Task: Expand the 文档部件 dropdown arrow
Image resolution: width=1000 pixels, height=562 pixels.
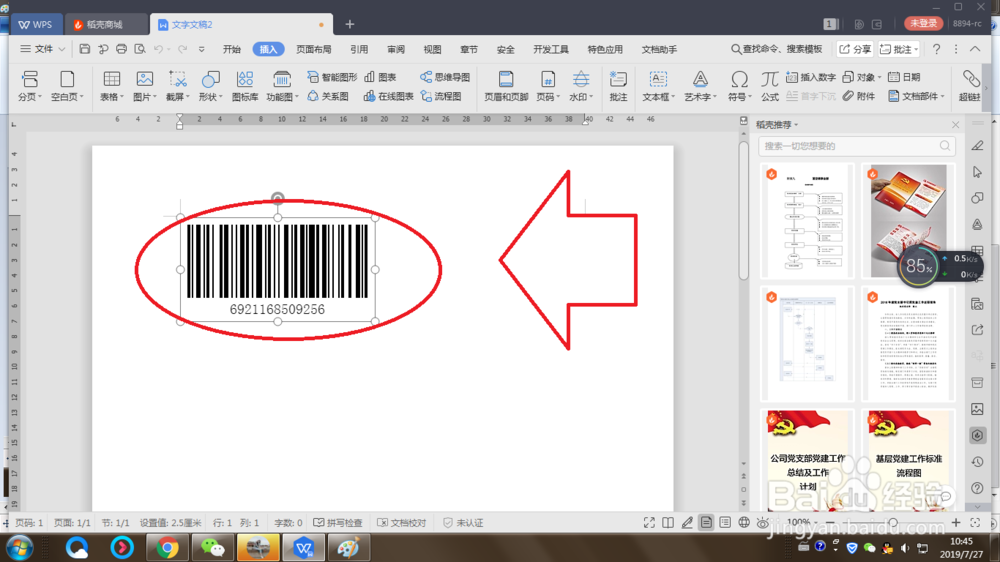Action: point(943,96)
